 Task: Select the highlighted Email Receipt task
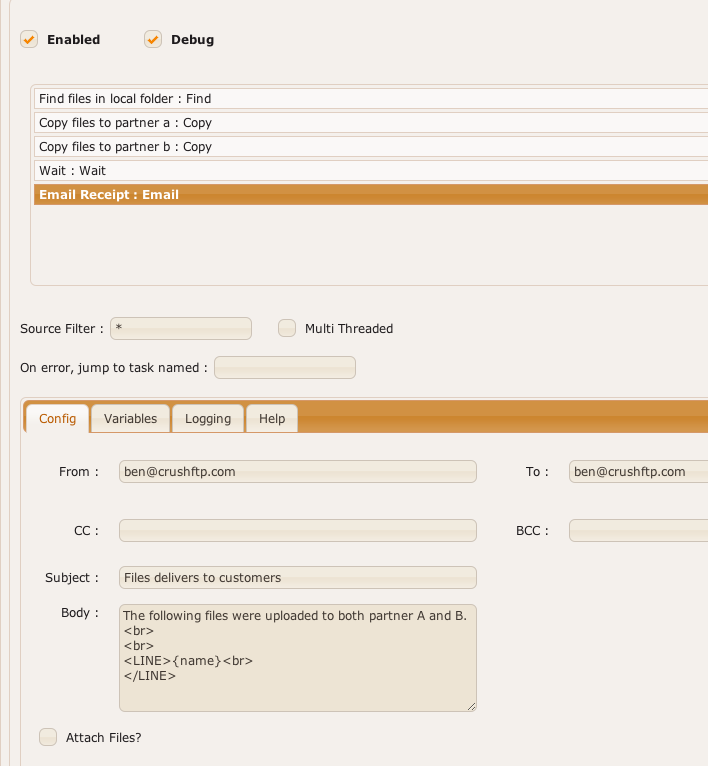[x=371, y=194]
